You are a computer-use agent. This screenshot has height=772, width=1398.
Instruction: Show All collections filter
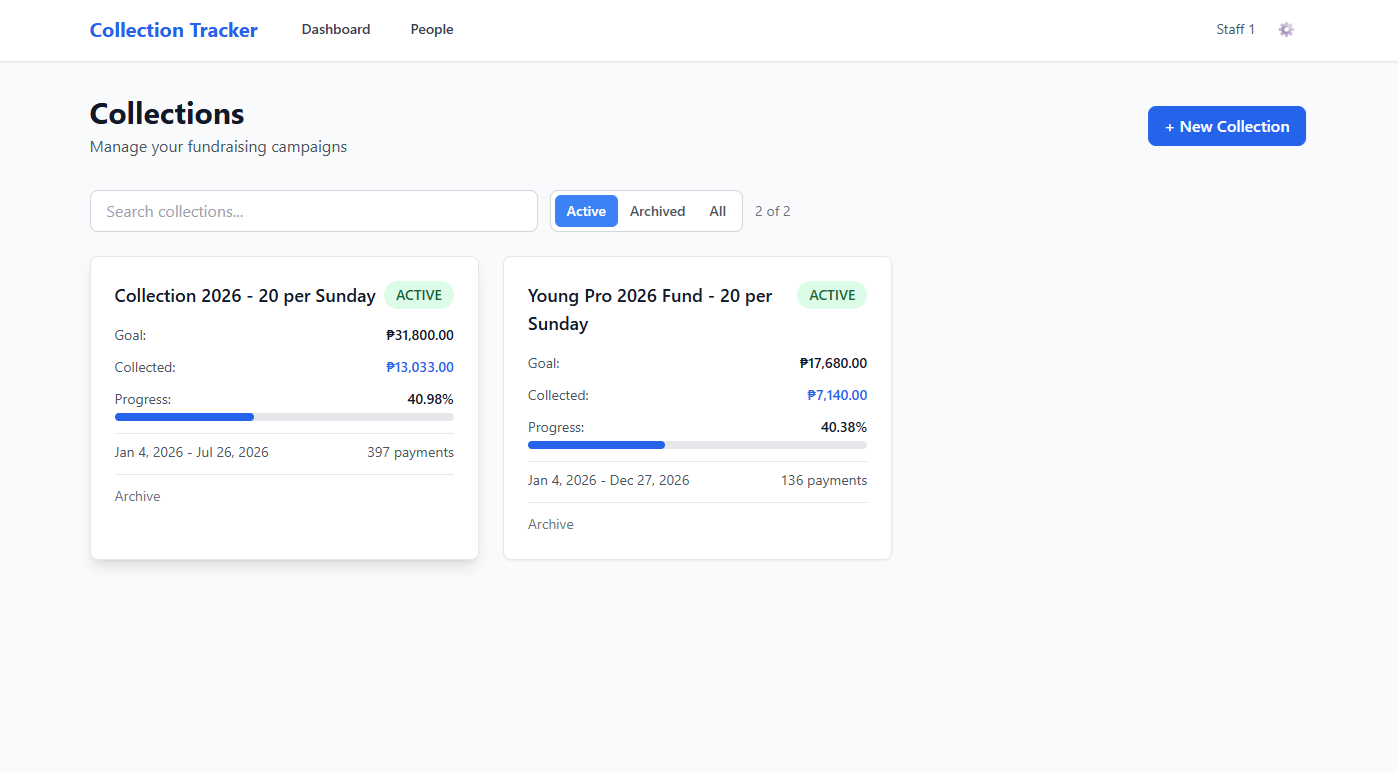tap(718, 211)
